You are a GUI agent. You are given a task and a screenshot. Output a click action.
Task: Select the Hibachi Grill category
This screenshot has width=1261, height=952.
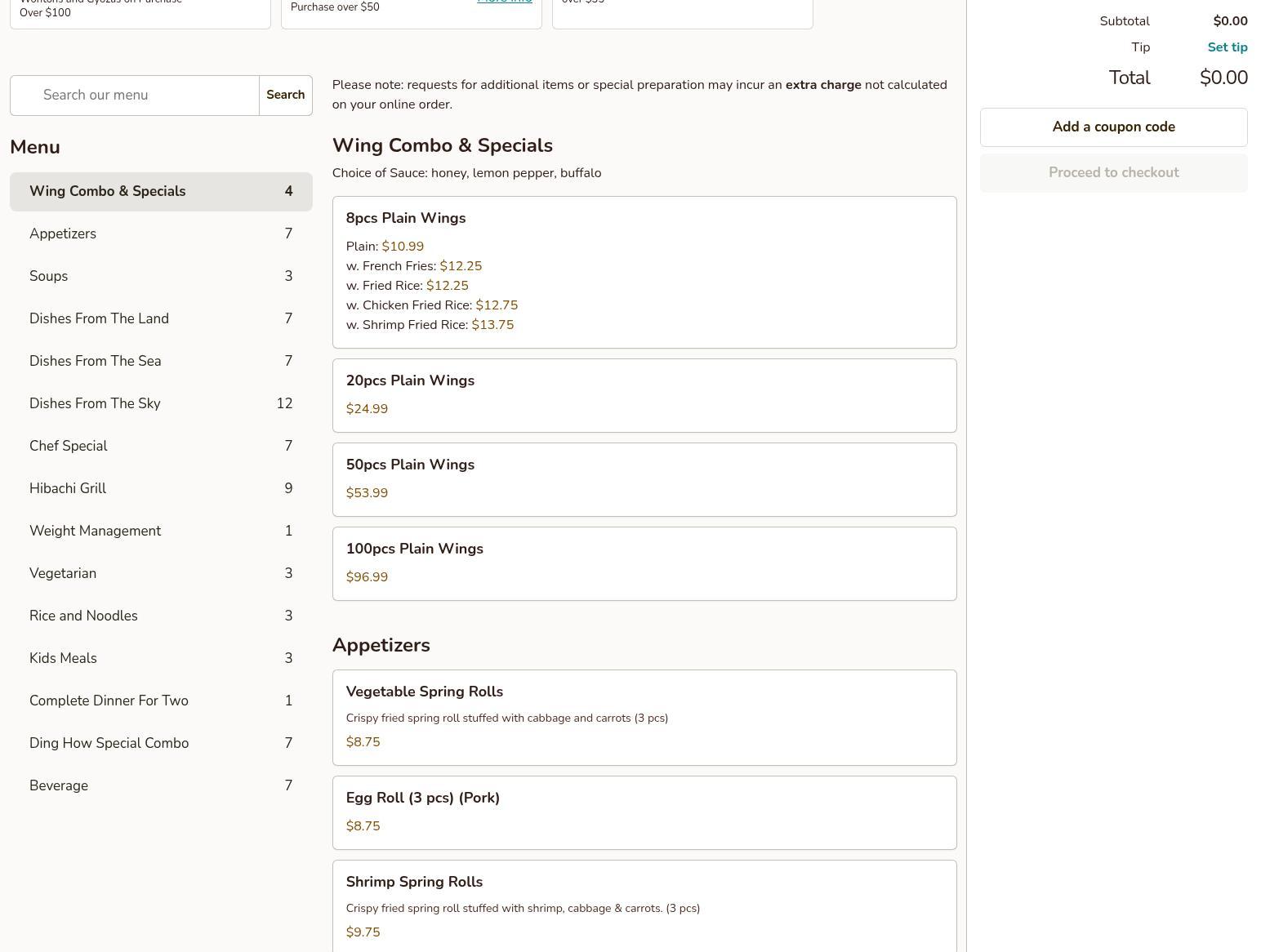[161, 489]
